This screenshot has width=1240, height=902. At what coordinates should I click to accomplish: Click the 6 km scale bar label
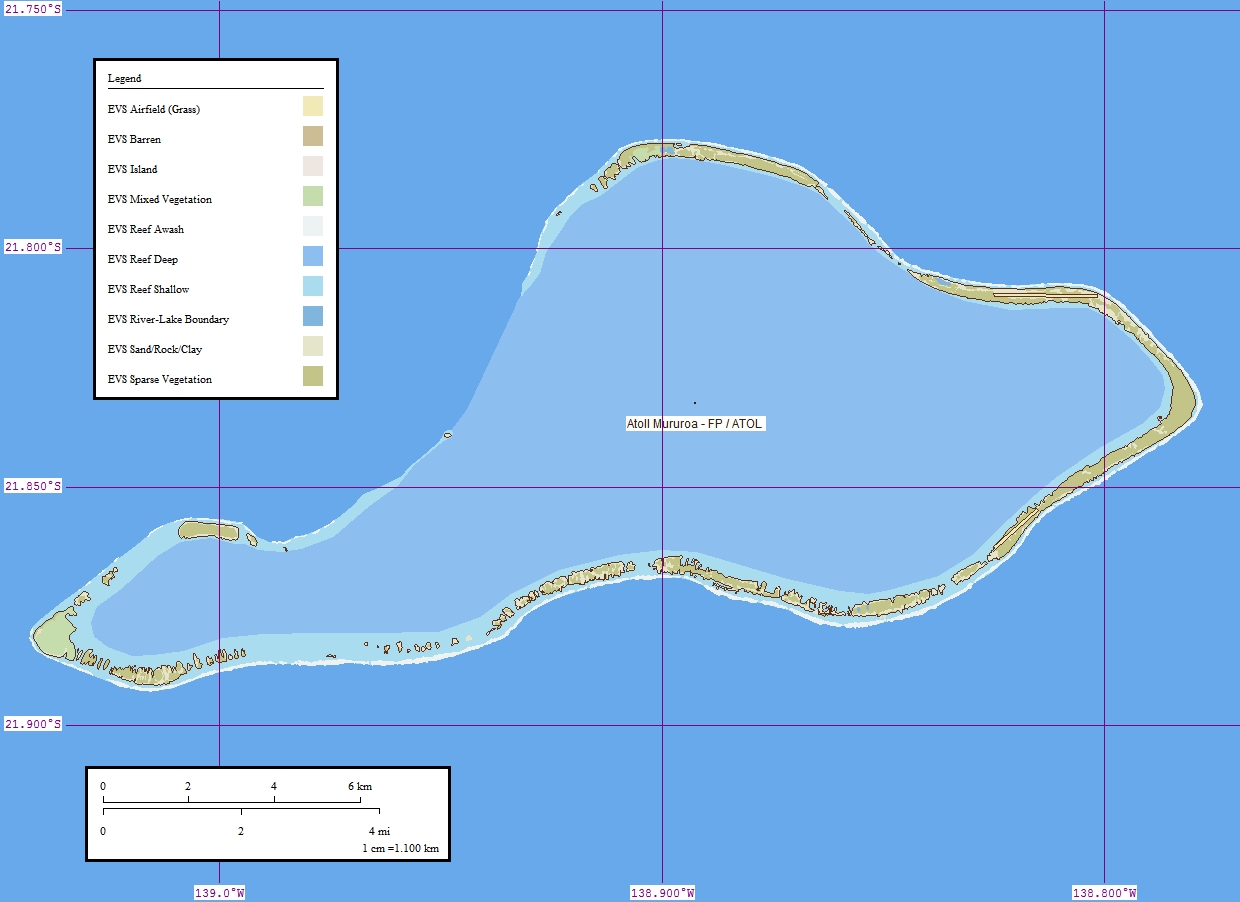point(360,787)
